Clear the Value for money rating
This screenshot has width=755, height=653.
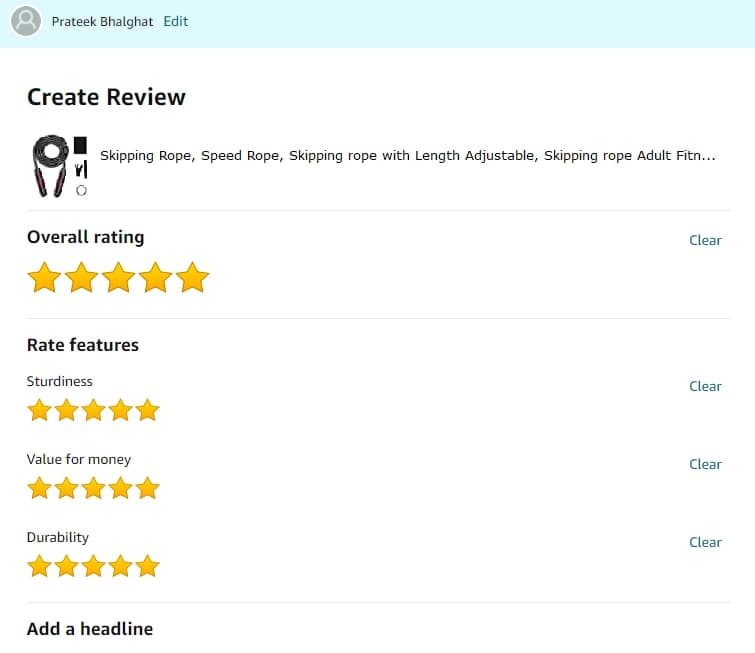(x=705, y=464)
